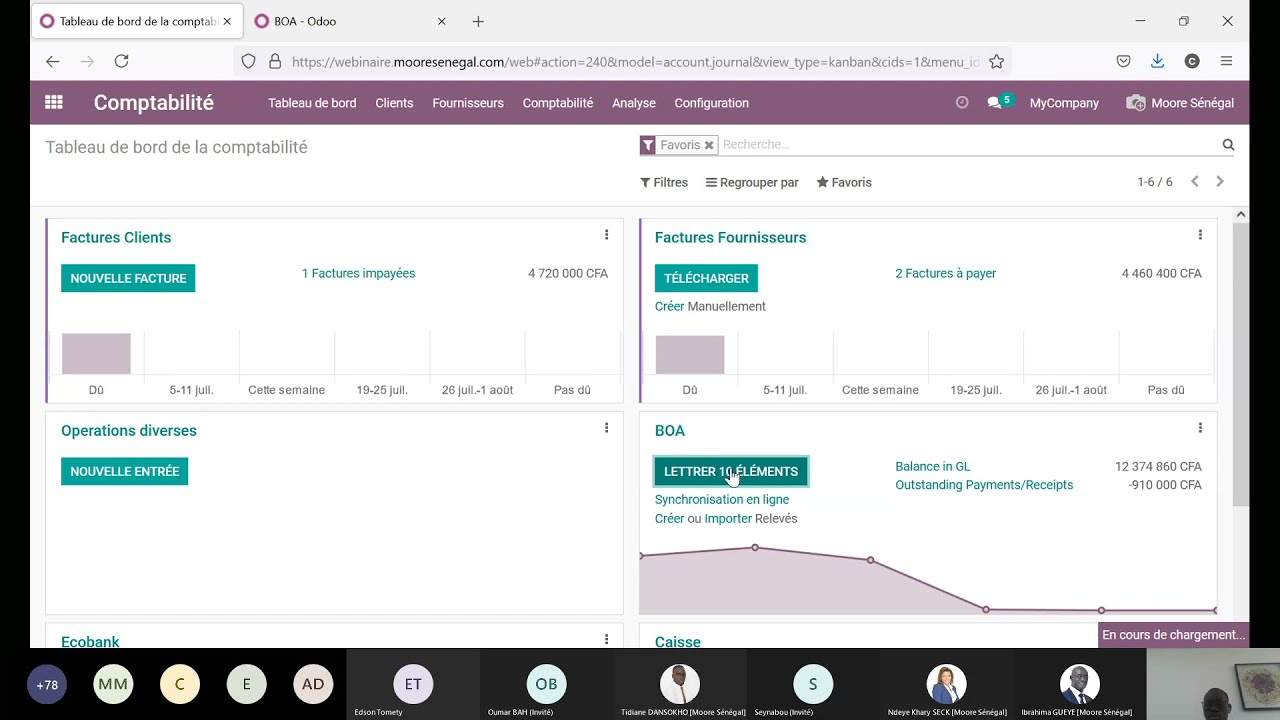Select the ET participant avatar
Viewport: 1280px width, 720px height.
(413, 684)
